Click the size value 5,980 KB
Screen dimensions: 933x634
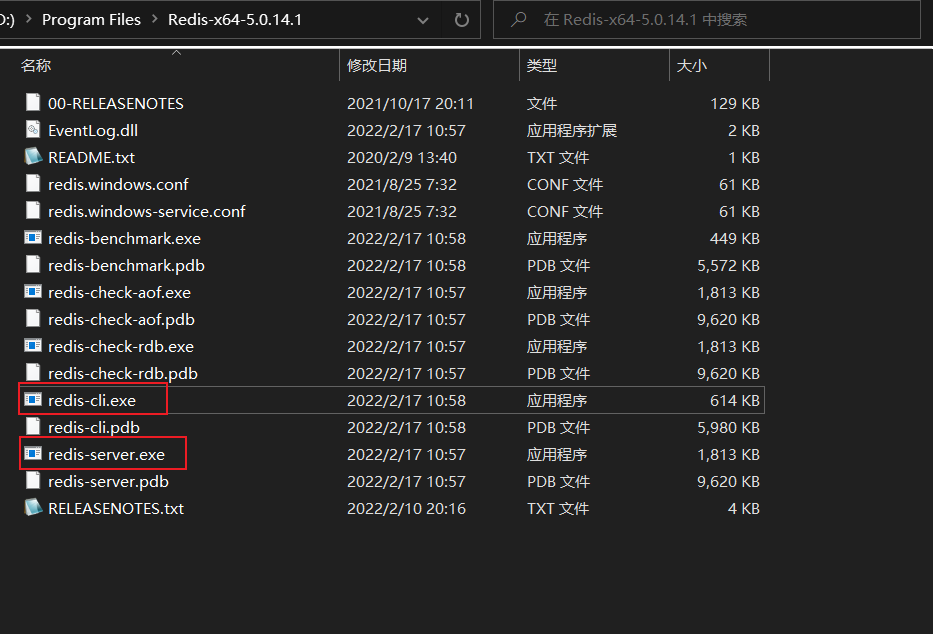(x=728, y=427)
